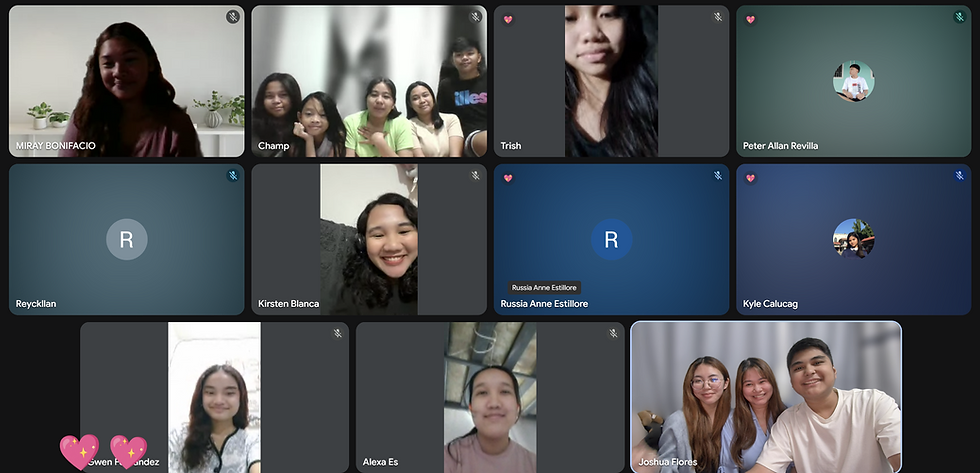Select Kirsten Blanca video feed
The image size is (980, 473).
369,239
